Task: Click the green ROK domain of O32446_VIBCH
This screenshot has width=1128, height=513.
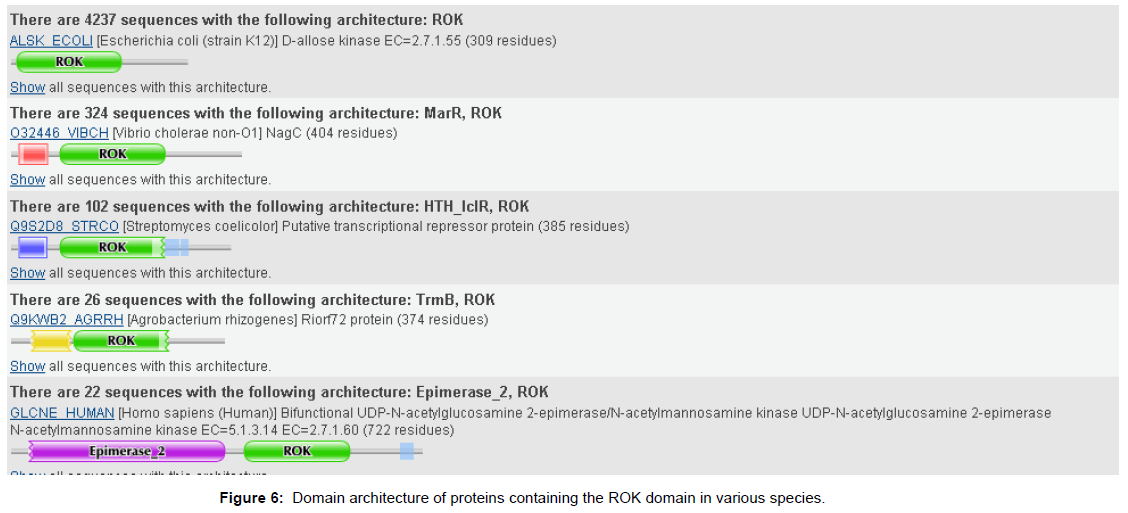Action: tap(112, 155)
